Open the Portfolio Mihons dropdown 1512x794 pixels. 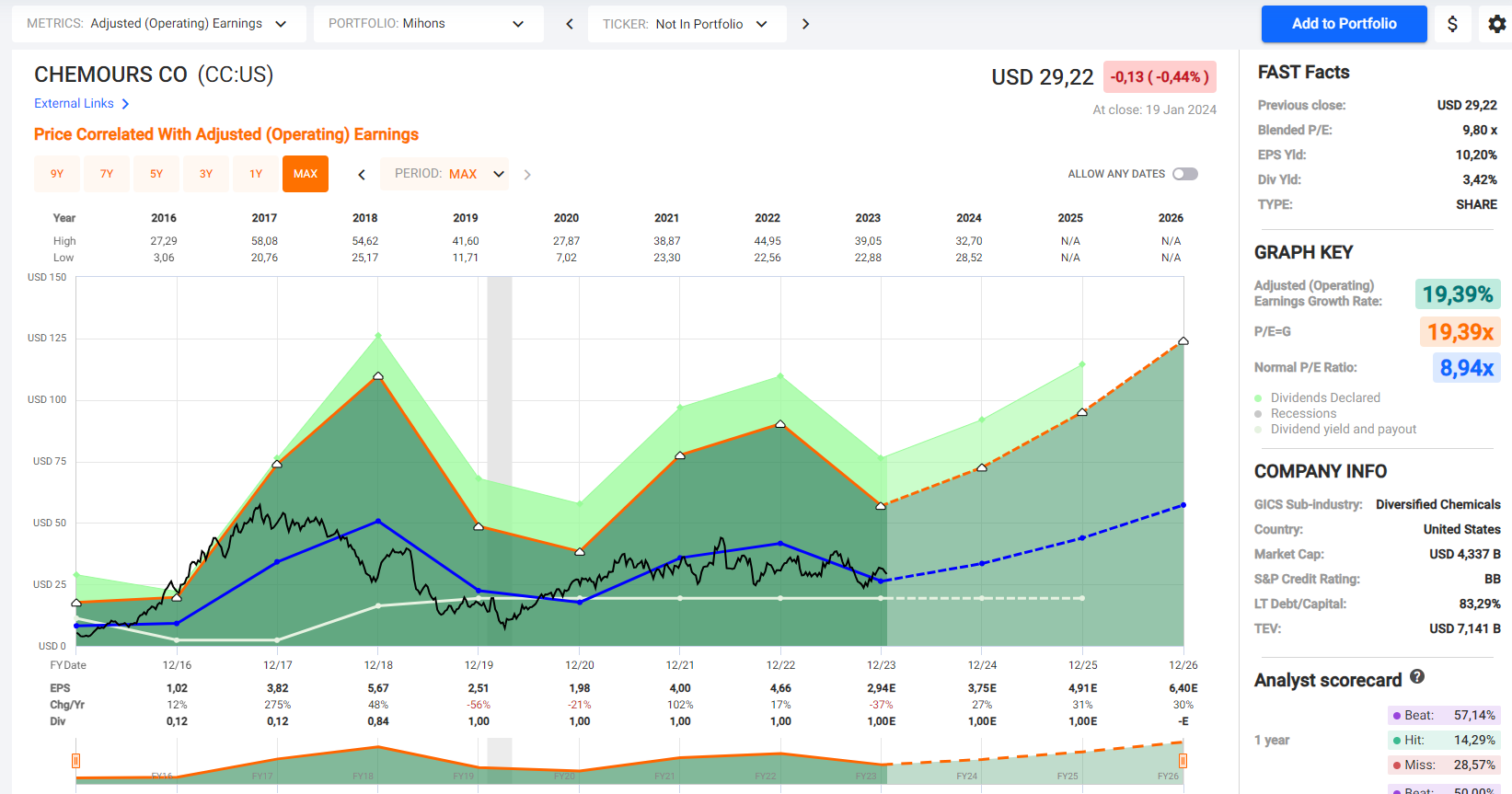(x=428, y=24)
